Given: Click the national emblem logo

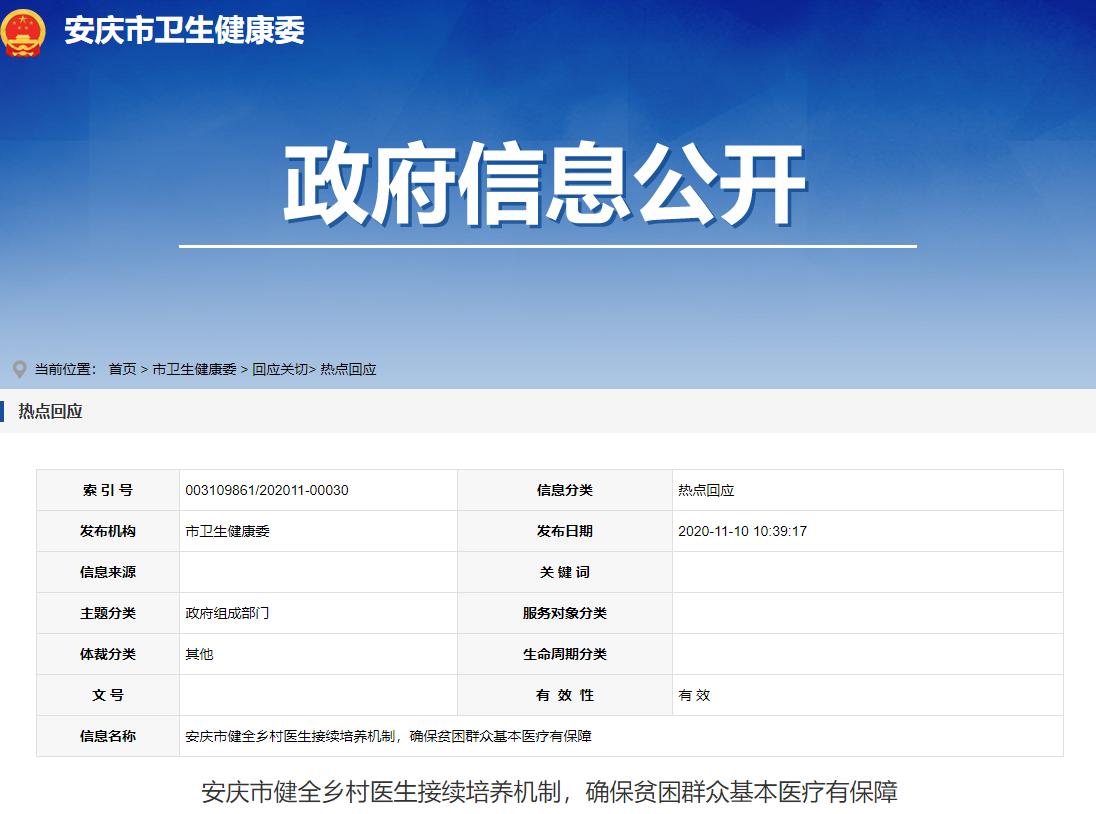Looking at the screenshot, I should [x=23, y=32].
